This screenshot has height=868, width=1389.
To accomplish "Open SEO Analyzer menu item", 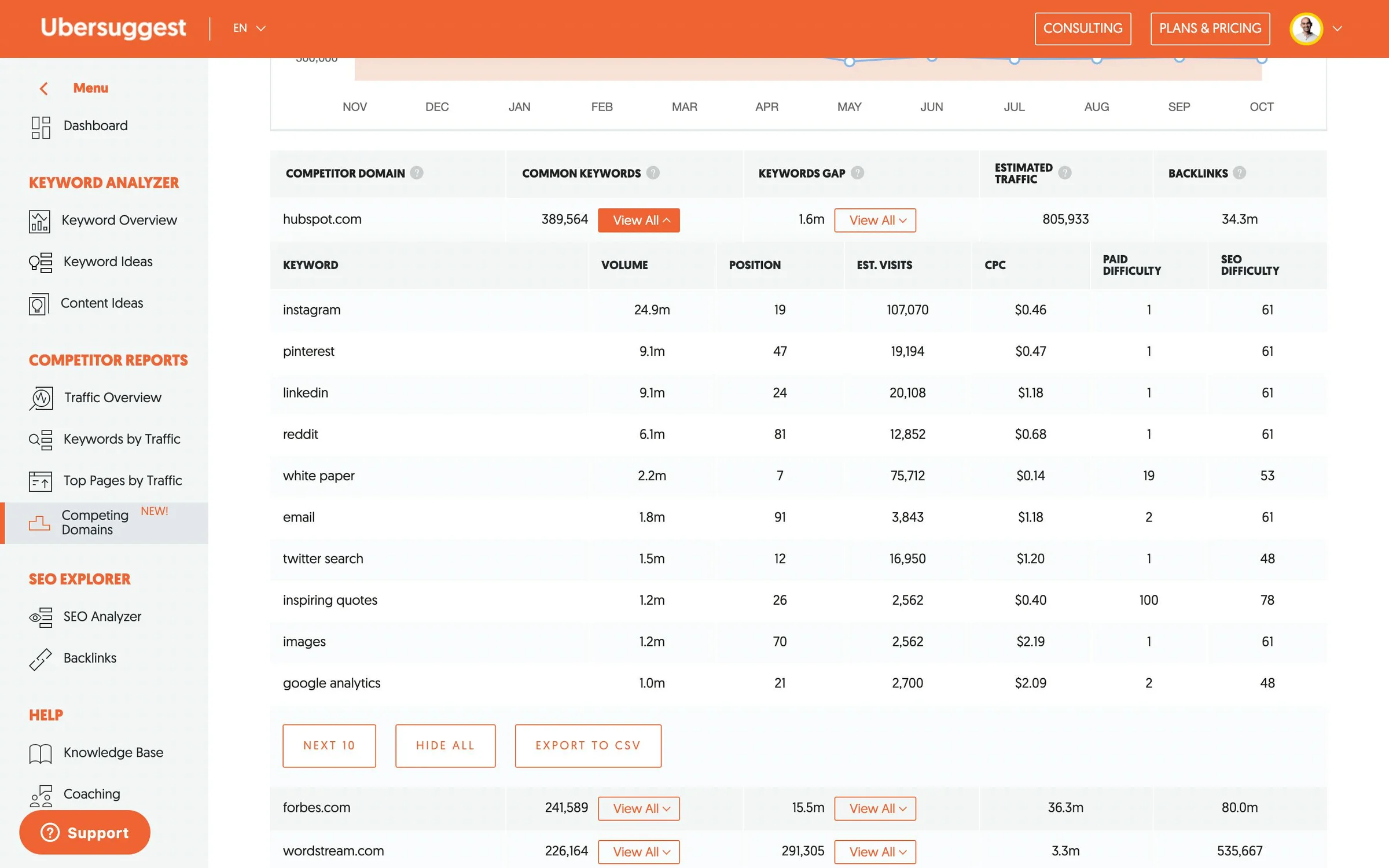I will (102, 617).
